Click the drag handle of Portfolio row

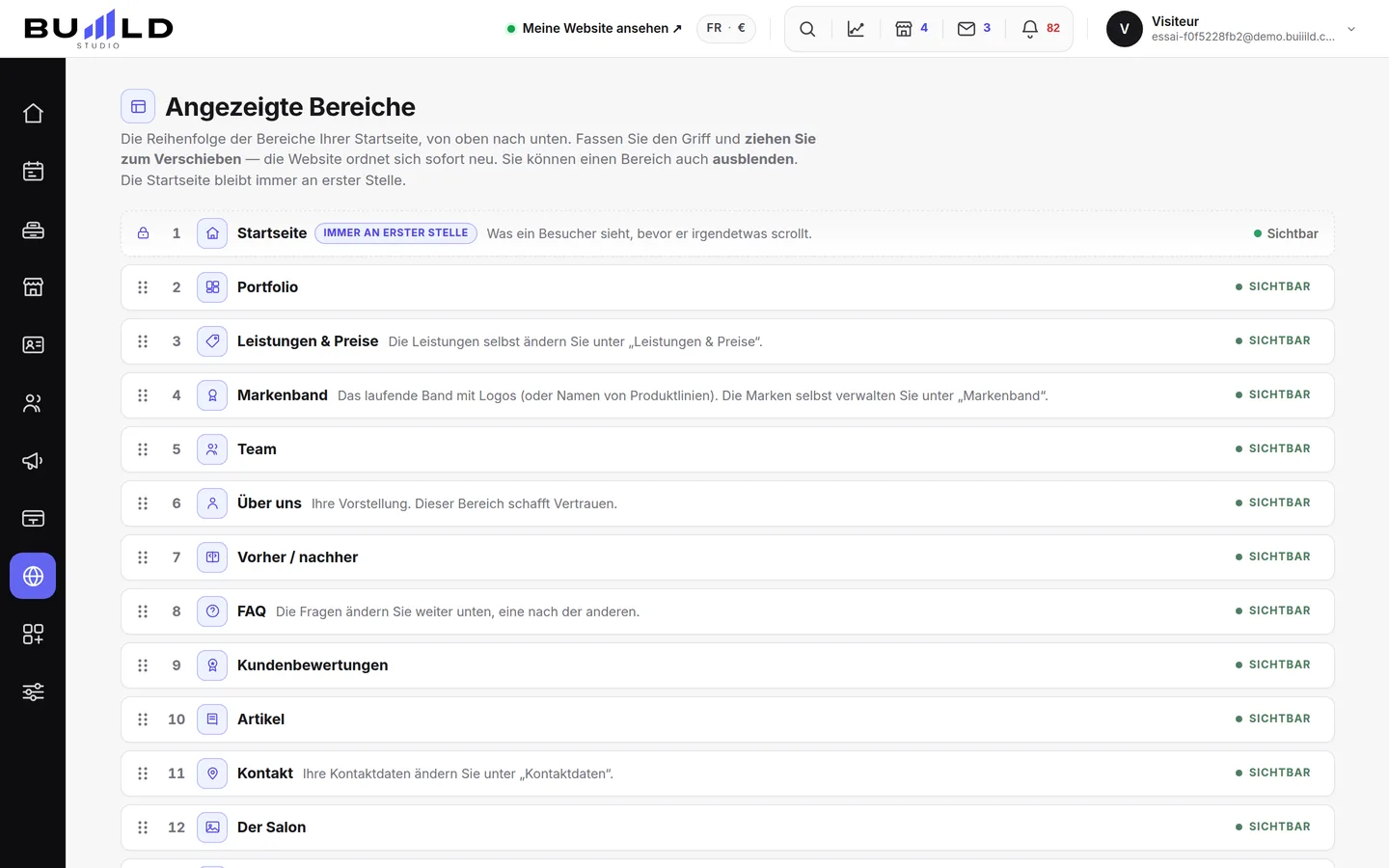[143, 287]
